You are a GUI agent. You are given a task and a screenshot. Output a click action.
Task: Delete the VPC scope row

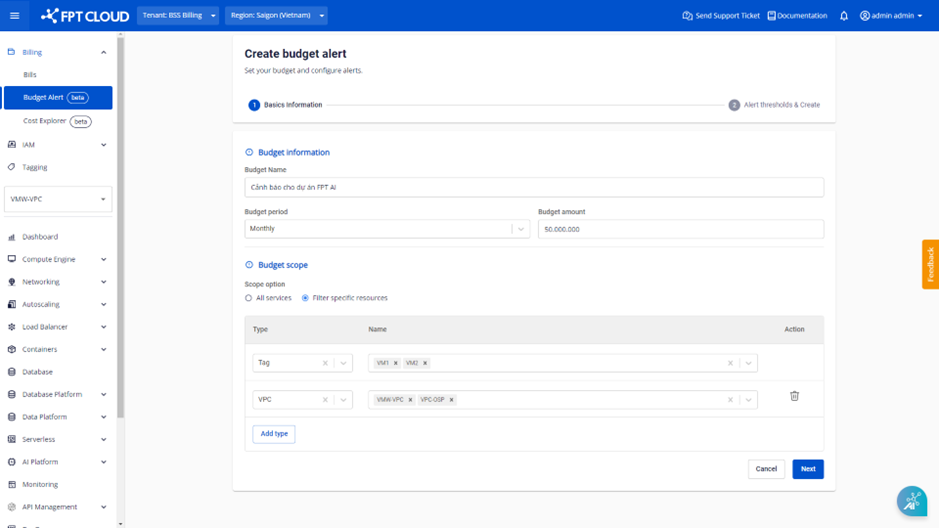[x=794, y=396]
